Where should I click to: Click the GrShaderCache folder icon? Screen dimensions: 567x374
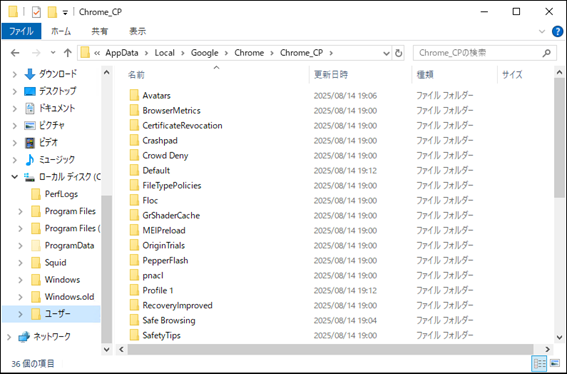pyautogui.click(x=134, y=215)
